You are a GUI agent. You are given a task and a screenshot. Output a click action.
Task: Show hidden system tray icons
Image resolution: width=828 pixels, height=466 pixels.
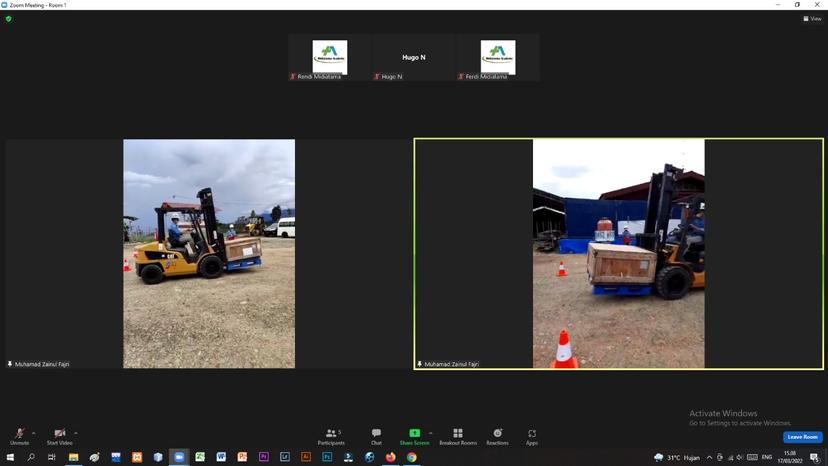pyautogui.click(x=709, y=458)
